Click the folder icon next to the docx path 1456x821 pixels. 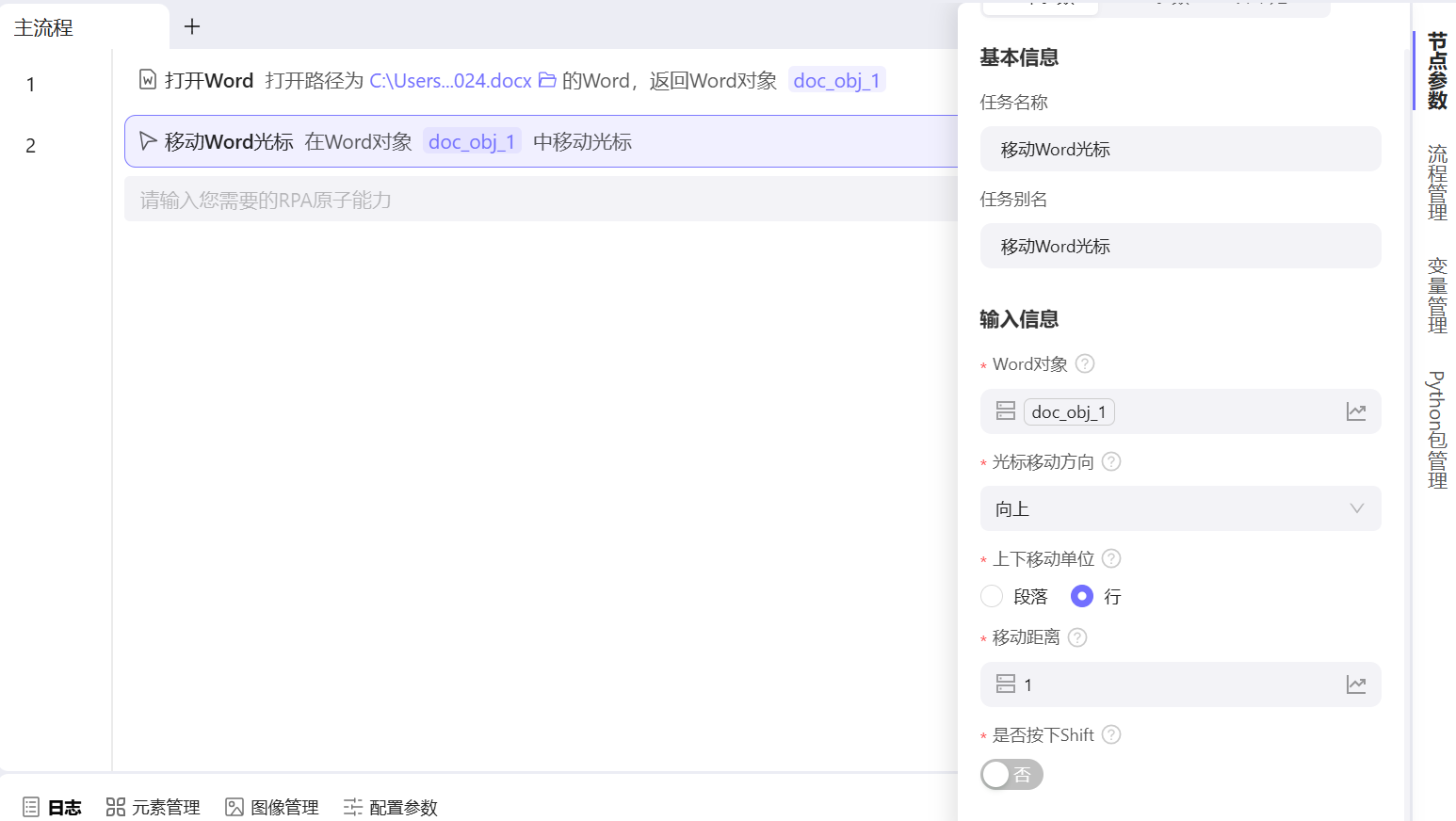click(547, 80)
